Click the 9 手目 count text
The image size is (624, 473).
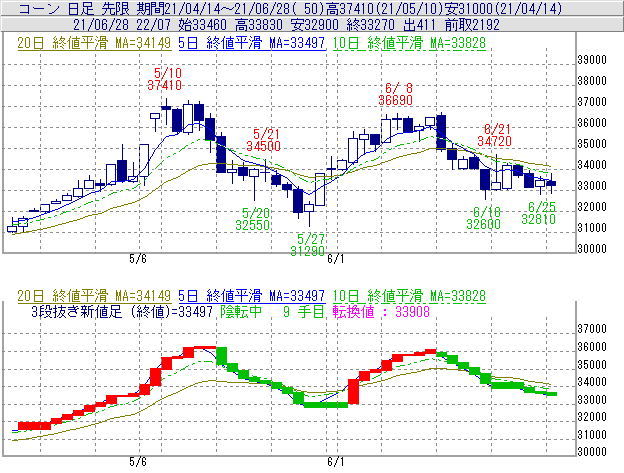(x=304, y=311)
